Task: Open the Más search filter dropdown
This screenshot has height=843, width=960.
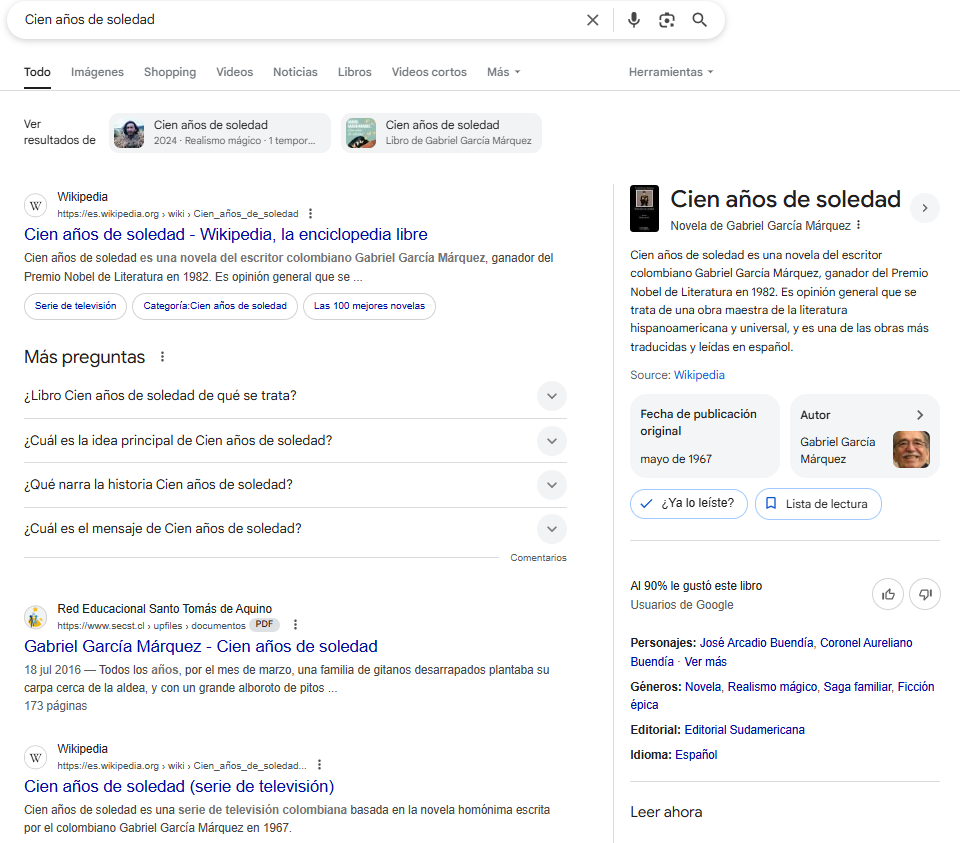Action: pyautogui.click(x=503, y=72)
